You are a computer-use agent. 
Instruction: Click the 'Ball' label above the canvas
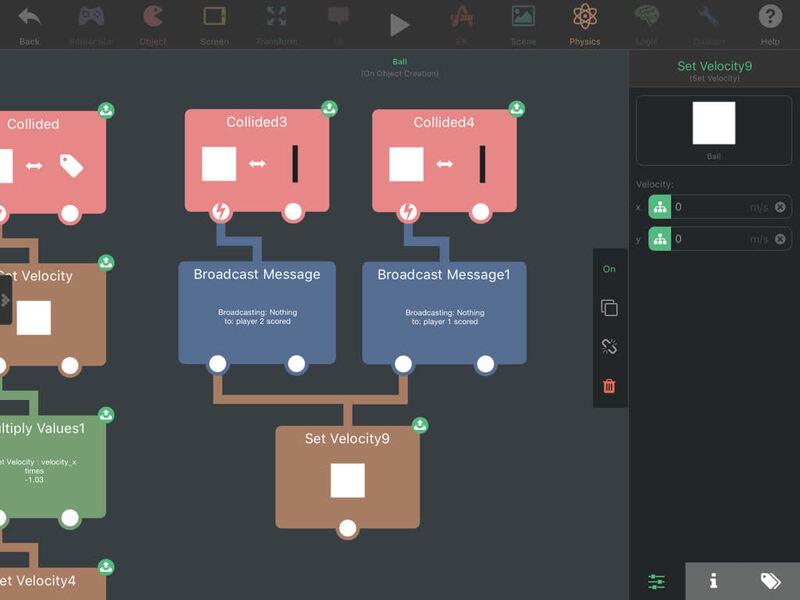click(399, 62)
